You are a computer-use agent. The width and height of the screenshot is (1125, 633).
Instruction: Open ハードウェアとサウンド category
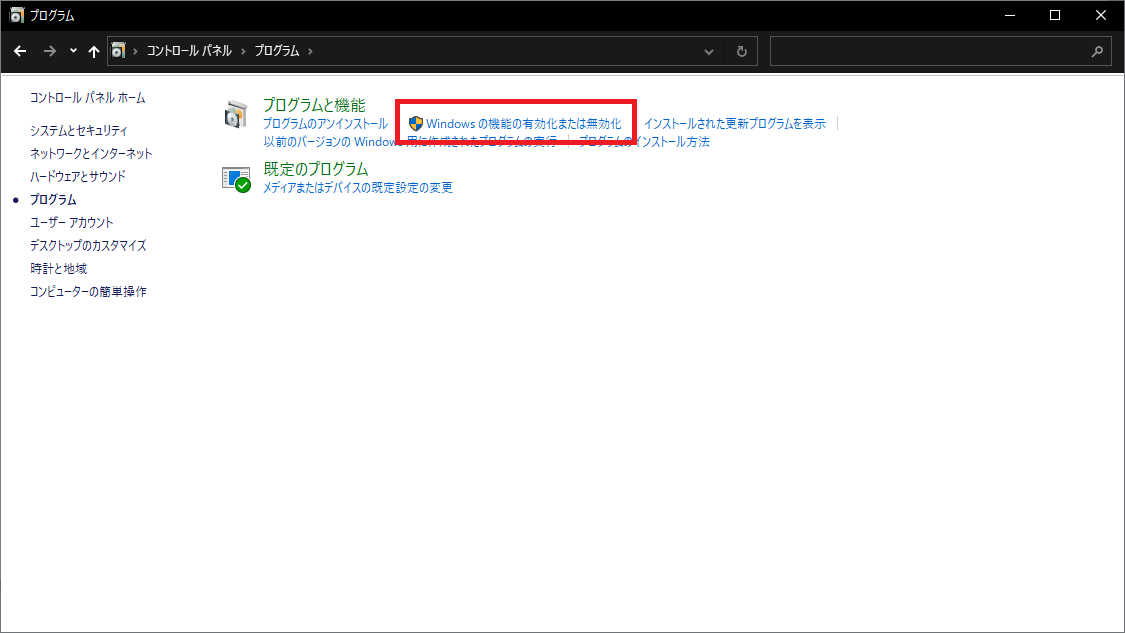pyautogui.click(x=77, y=177)
